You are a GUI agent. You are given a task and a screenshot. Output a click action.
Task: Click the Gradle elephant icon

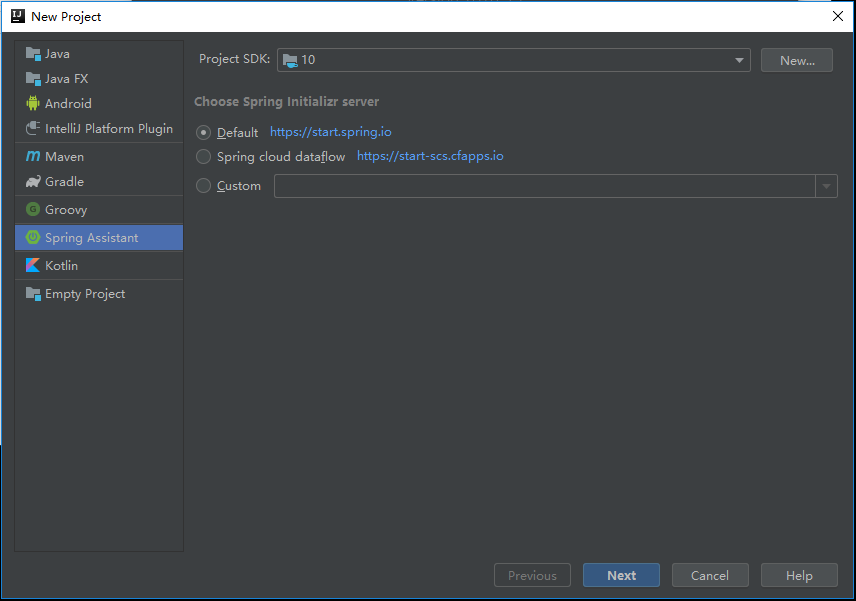[x=33, y=181]
